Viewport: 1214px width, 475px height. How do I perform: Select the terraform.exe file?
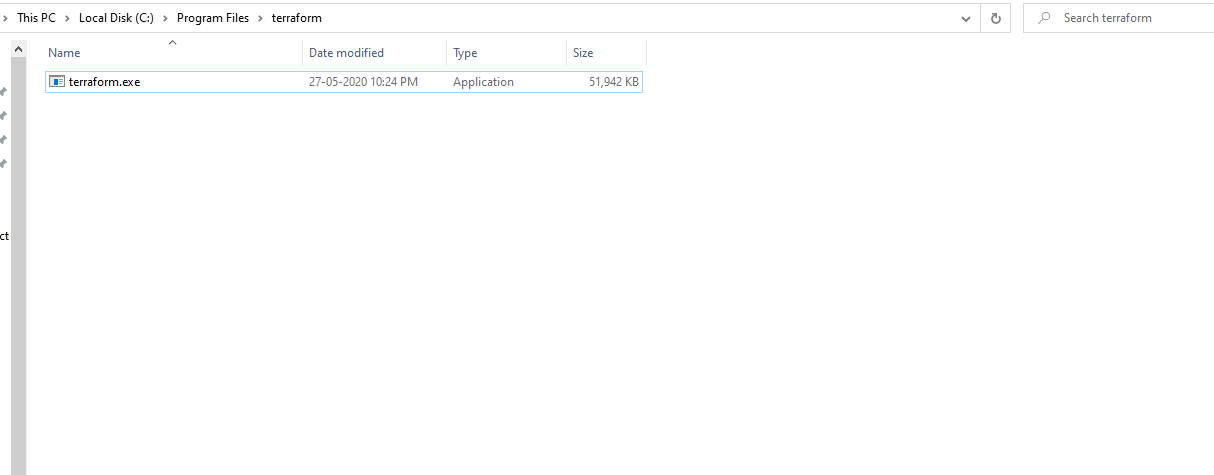(x=344, y=82)
